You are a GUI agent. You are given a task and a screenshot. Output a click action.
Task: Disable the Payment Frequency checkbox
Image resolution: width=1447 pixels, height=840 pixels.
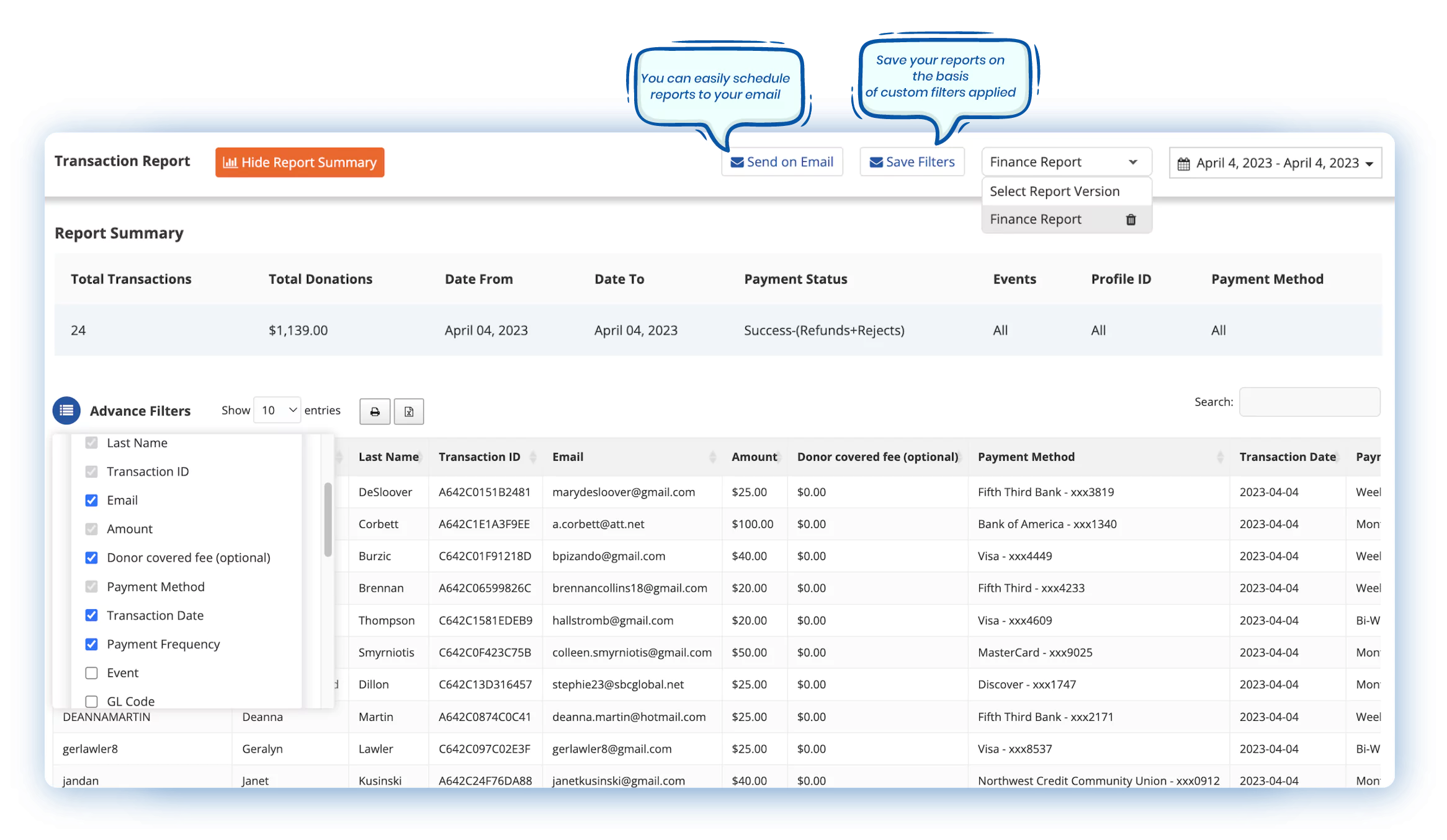click(91, 644)
